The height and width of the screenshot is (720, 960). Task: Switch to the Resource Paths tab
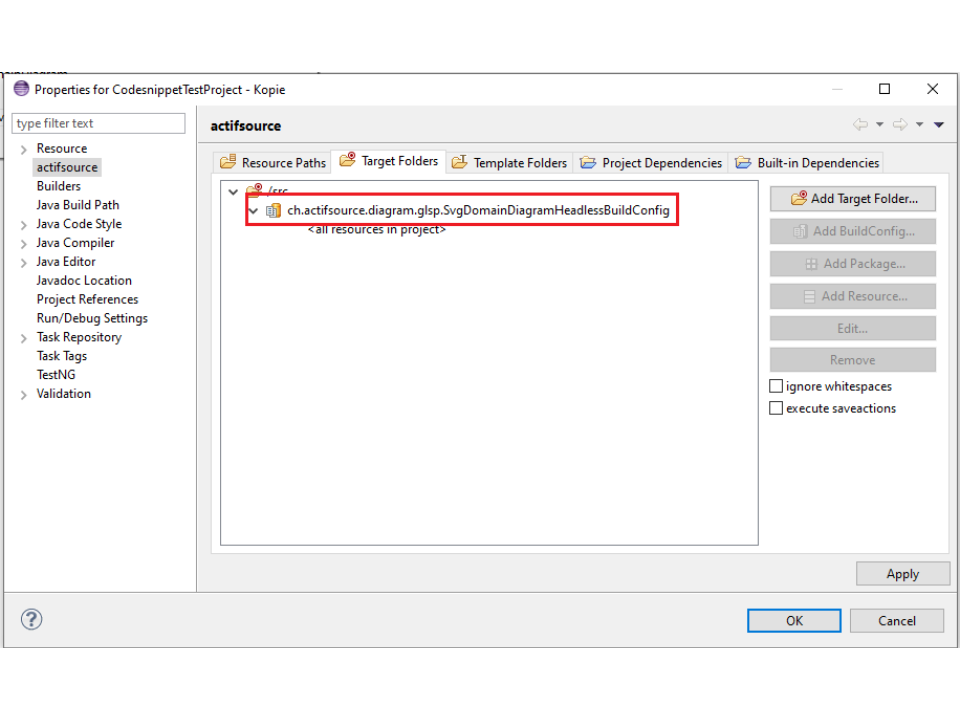pyautogui.click(x=272, y=163)
